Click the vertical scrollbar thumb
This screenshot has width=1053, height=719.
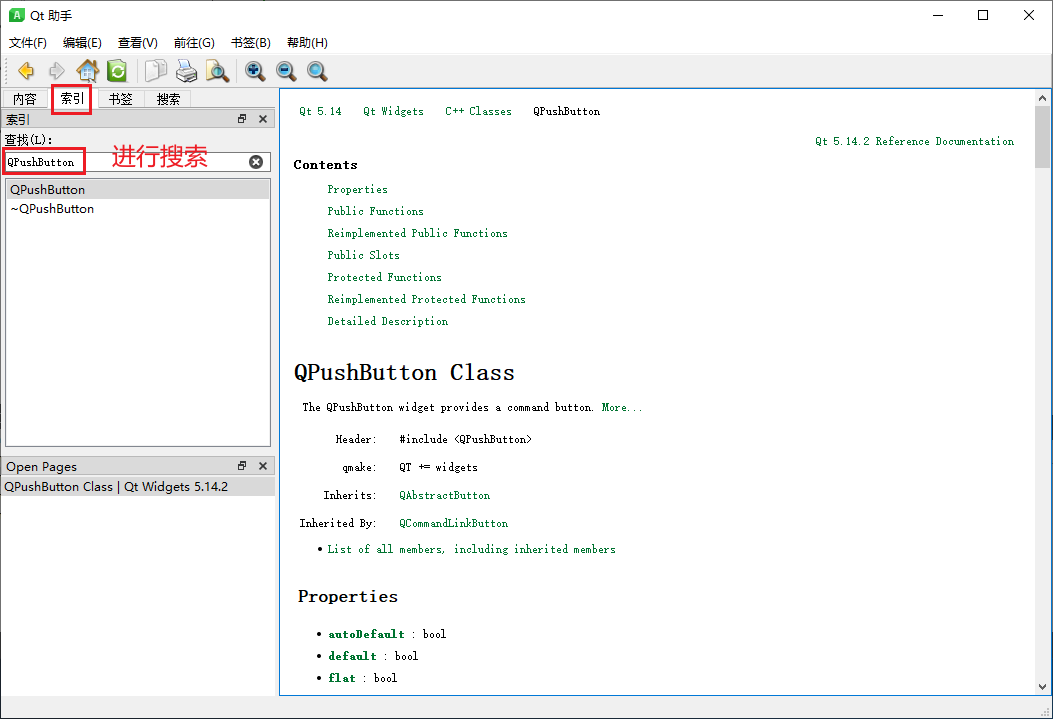click(1042, 137)
